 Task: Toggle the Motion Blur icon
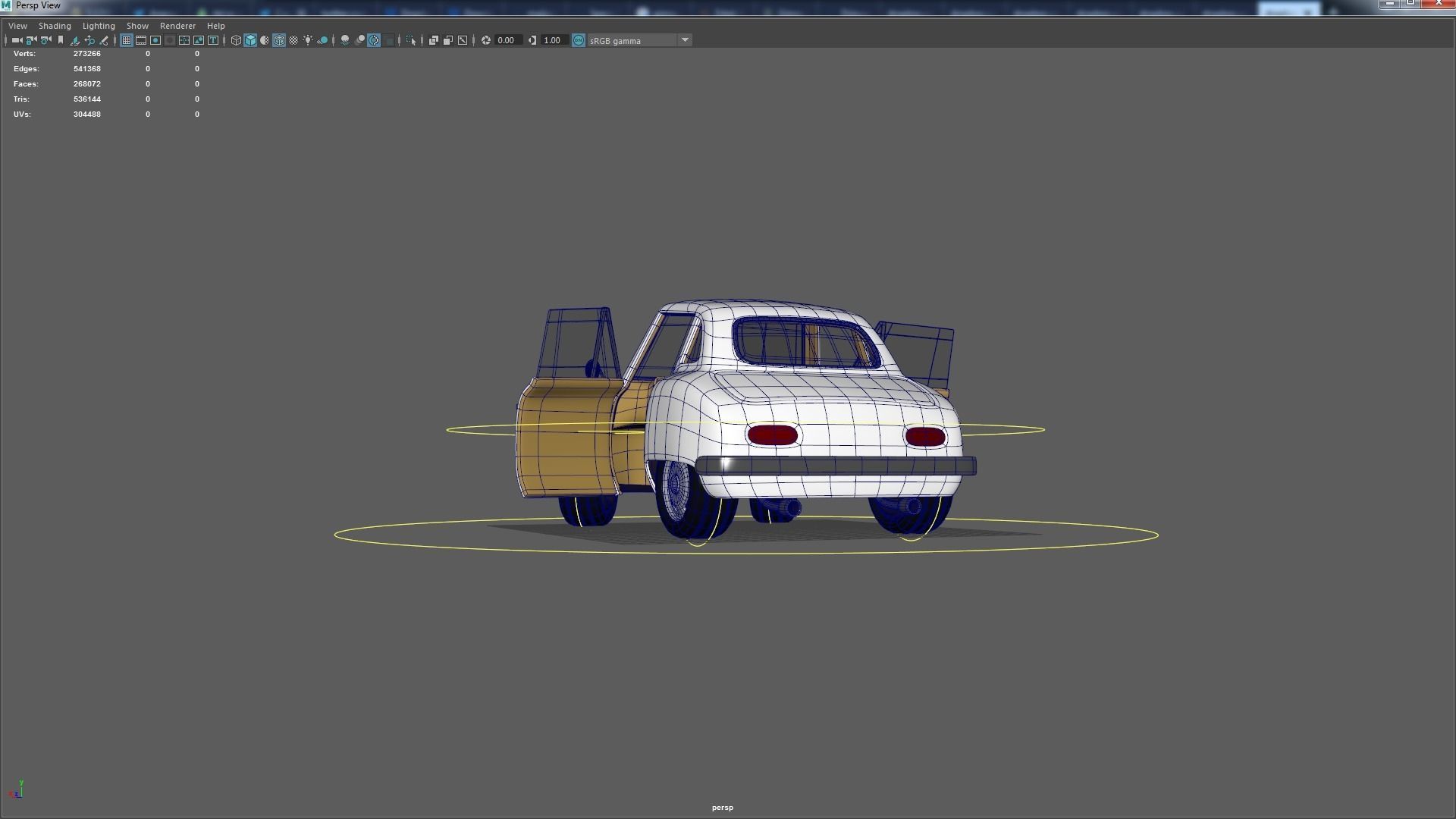[359, 40]
